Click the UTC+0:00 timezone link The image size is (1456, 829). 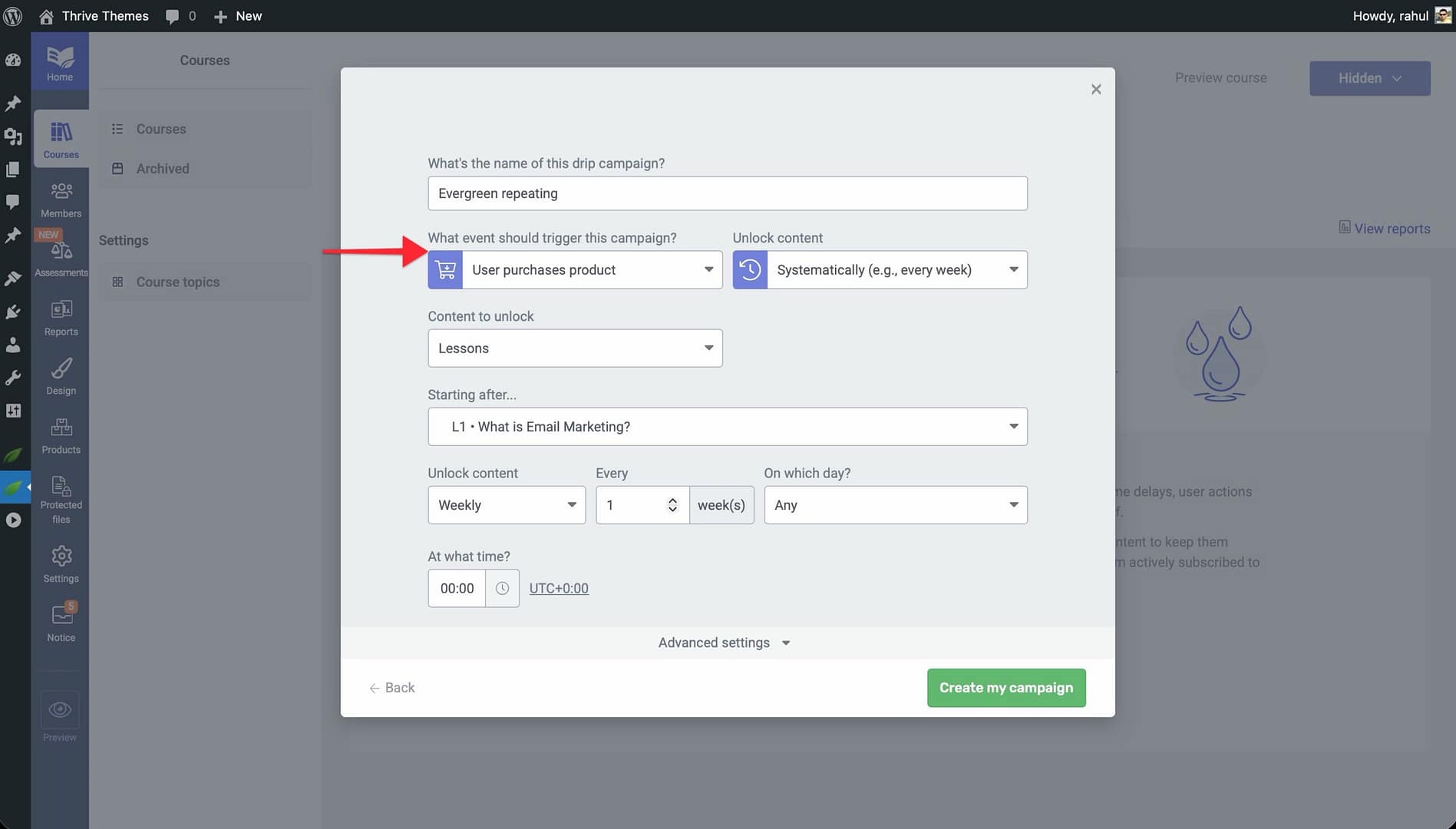pyautogui.click(x=559, y=589)
